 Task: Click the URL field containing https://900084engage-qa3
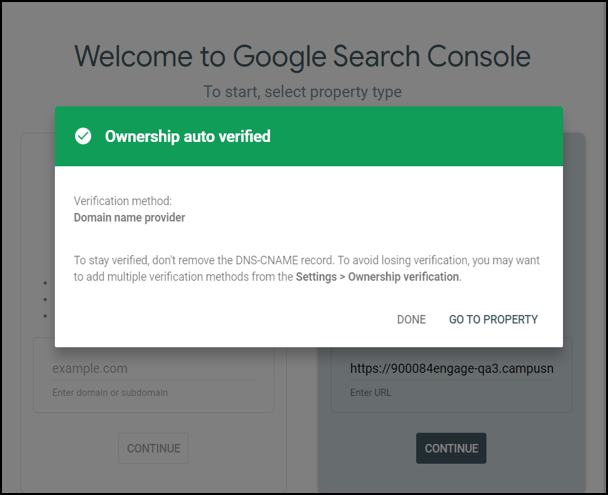tap(452, 368)
